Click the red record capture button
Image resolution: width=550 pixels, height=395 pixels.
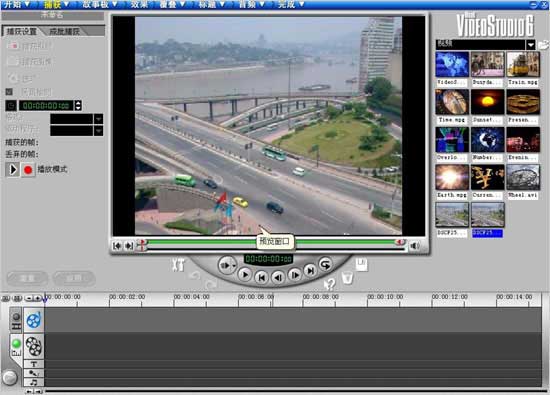tap(28, 170)
